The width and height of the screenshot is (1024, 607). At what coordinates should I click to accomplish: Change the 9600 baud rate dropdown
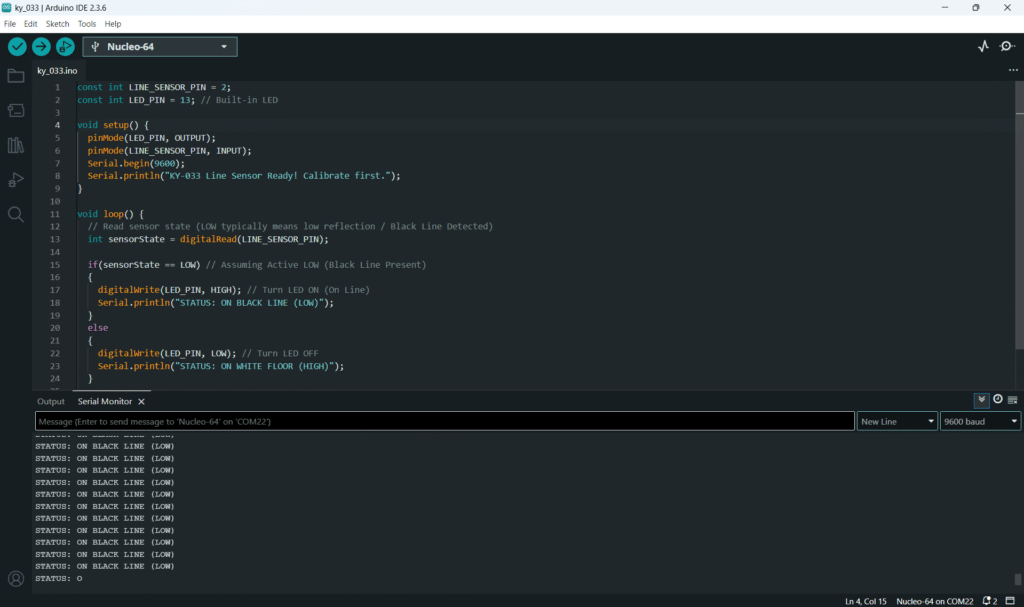point(980,422)
